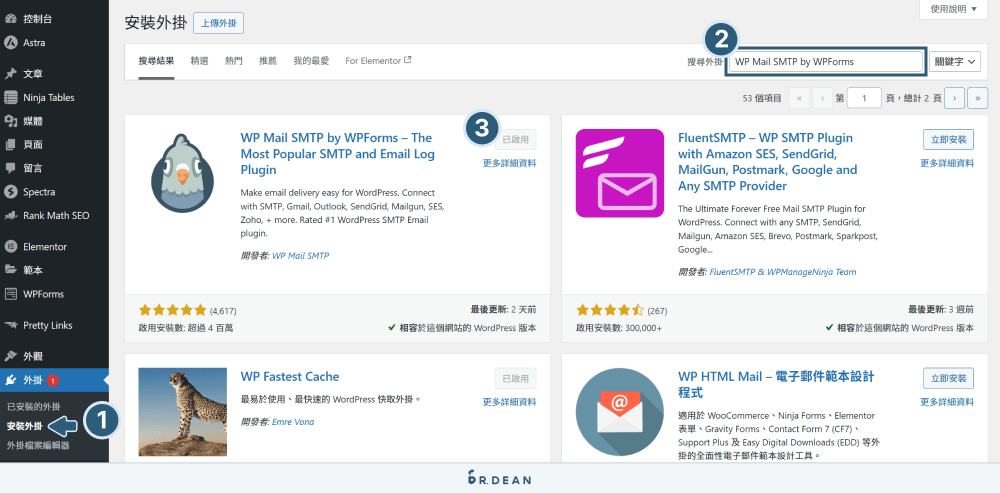Switch to the 搜尋結果 tab

pyautogui.click(x=156, y=61)
